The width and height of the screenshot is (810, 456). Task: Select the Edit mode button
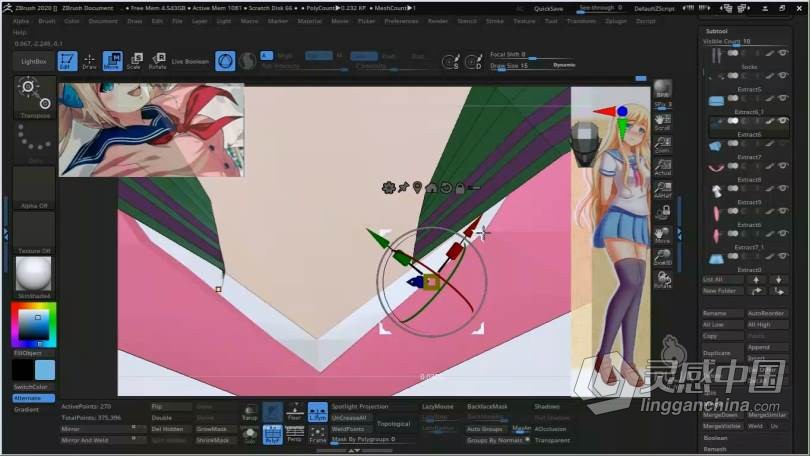pos(67,61)
